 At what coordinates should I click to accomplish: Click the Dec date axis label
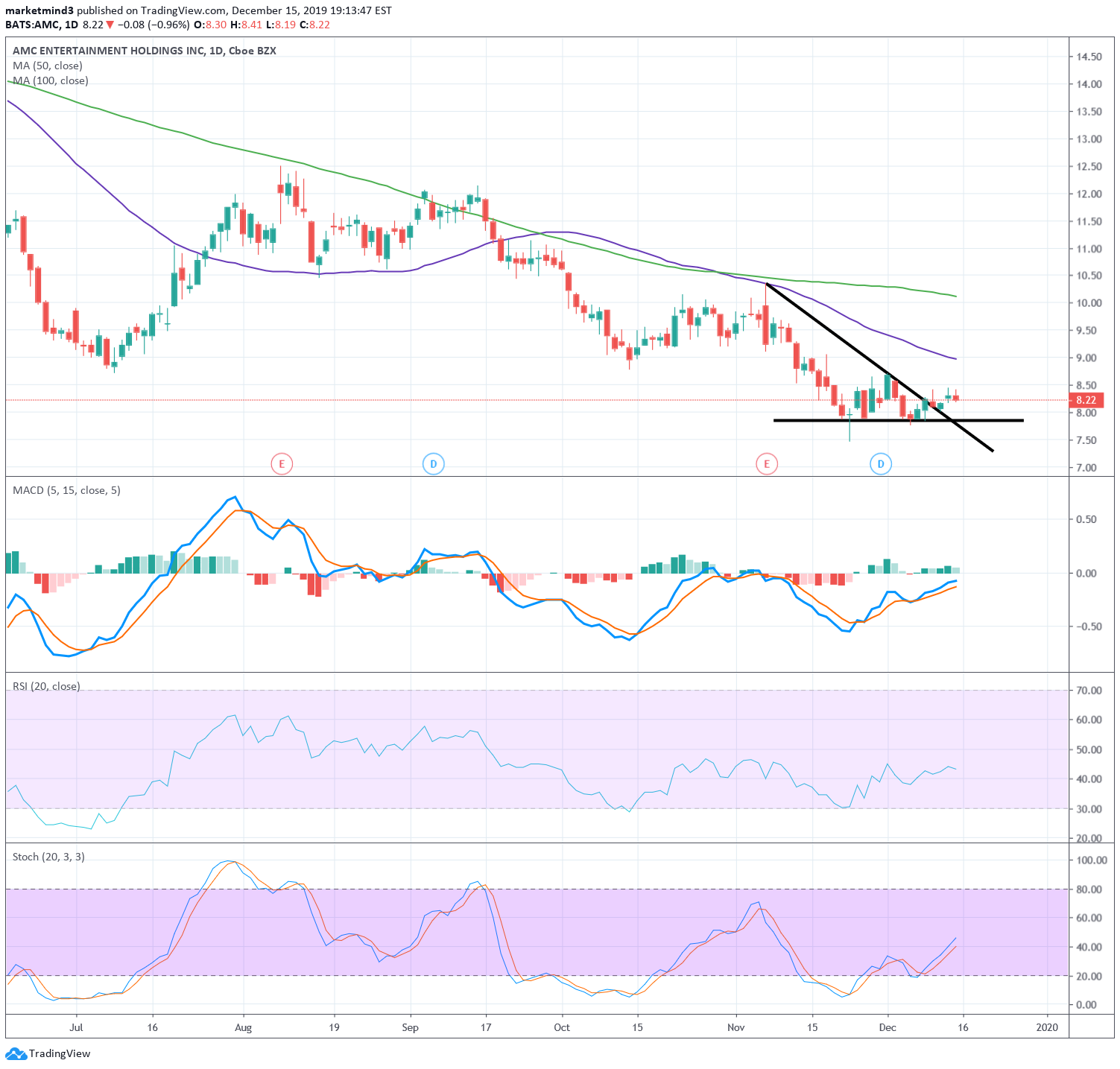888,1027
